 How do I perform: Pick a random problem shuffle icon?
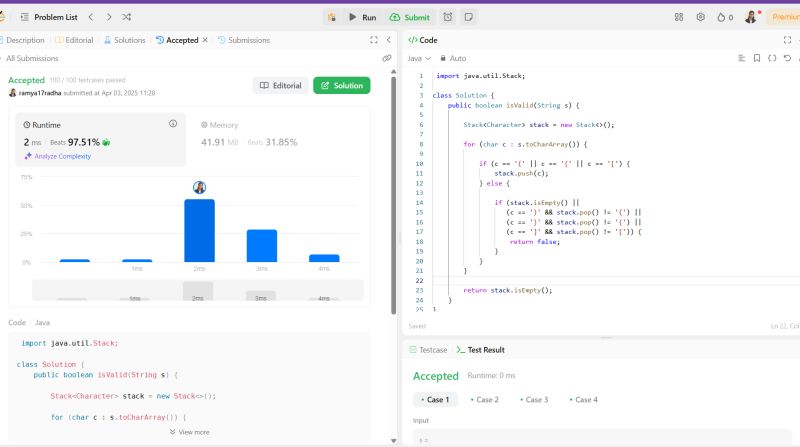click(x=127, y=17)
